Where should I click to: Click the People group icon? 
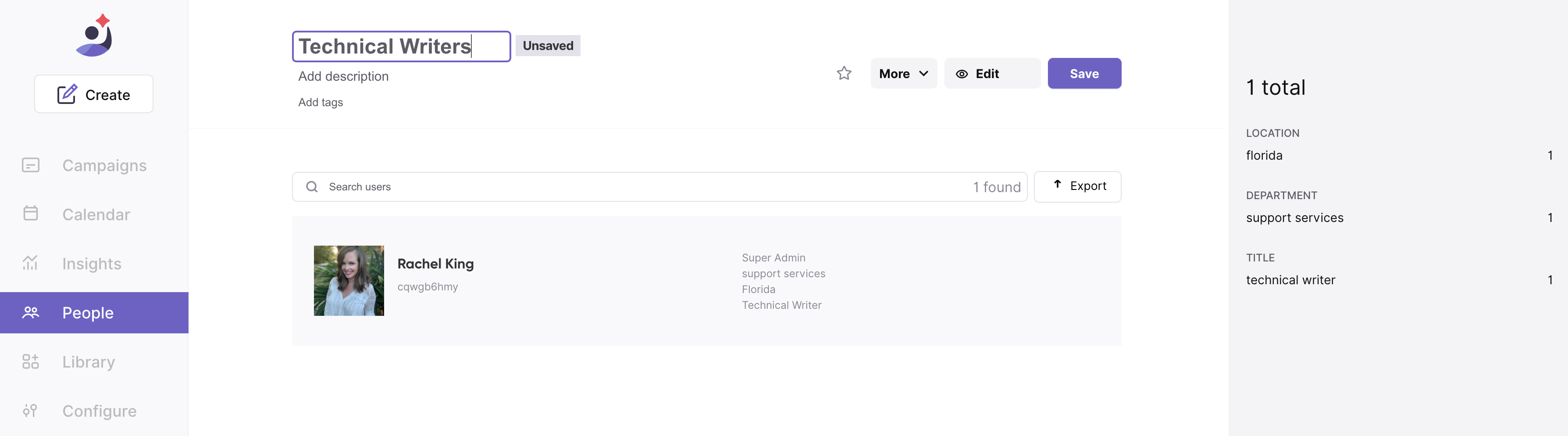coord(30,312)
